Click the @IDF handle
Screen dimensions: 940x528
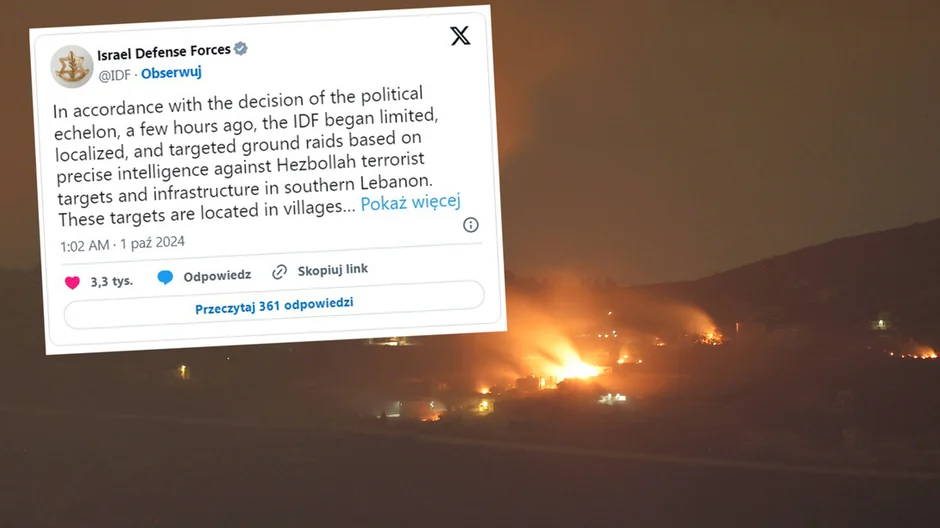[115, 75]
